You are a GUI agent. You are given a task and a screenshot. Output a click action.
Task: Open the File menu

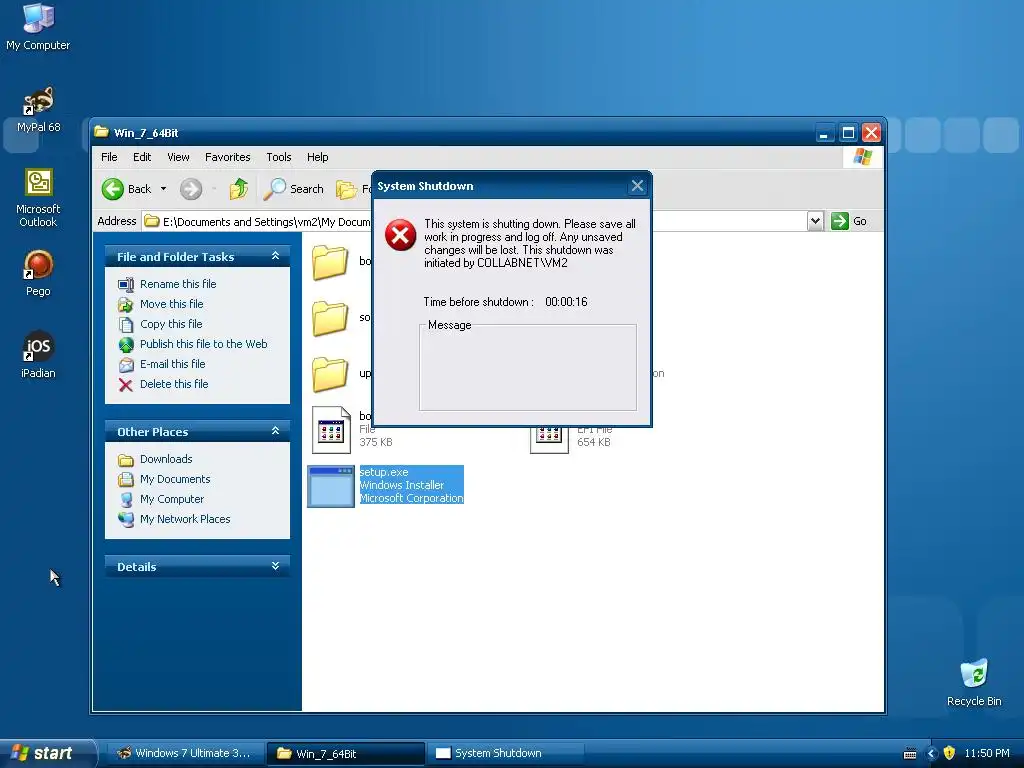[109, 157]
